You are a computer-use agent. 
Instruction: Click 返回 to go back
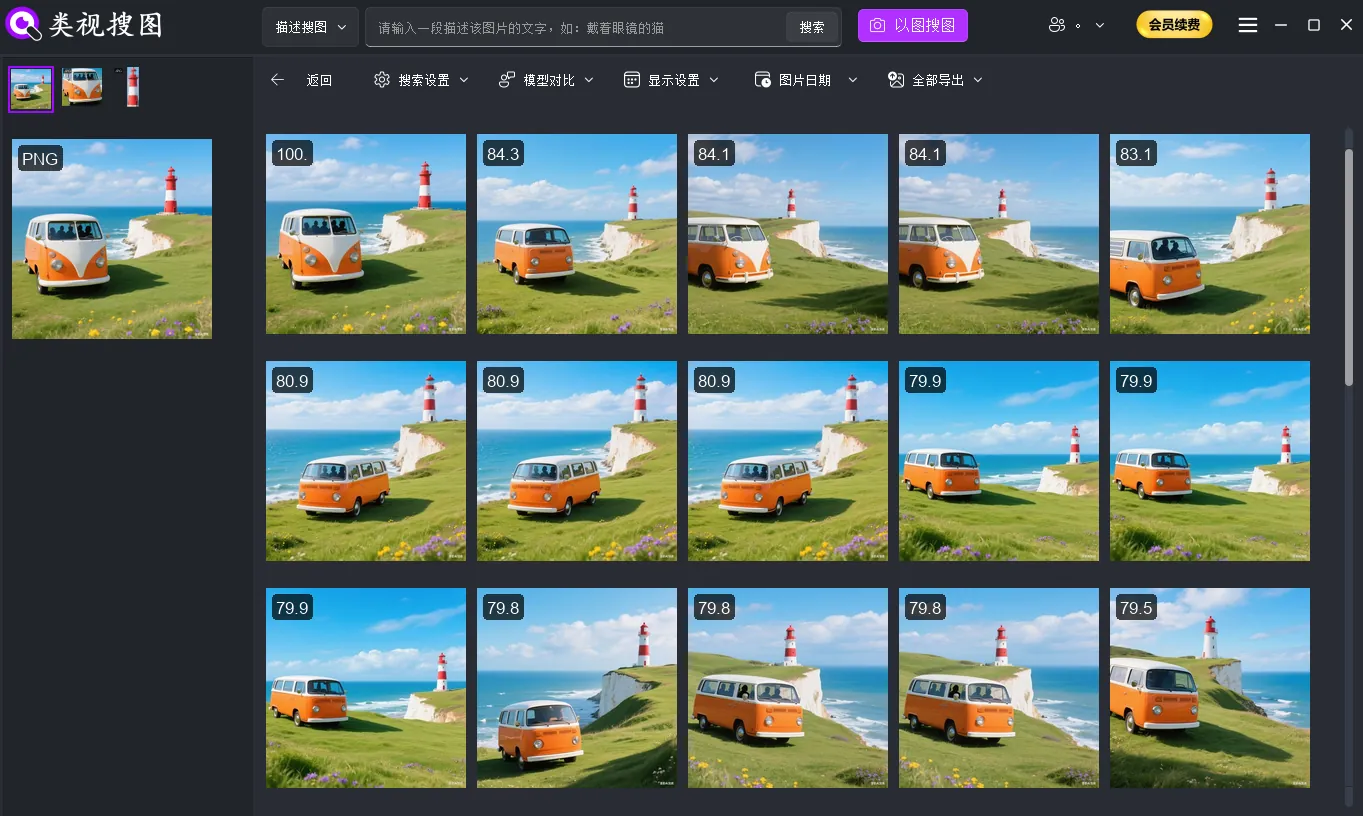(319, 80)
